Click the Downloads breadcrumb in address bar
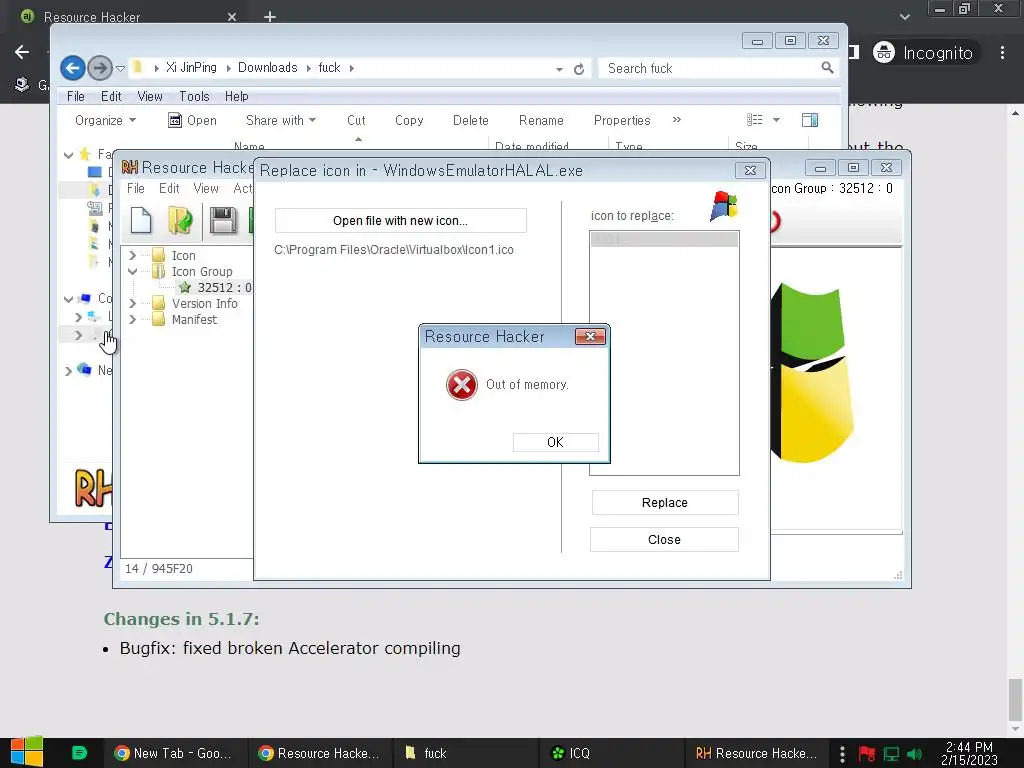 tap(267, 67)
